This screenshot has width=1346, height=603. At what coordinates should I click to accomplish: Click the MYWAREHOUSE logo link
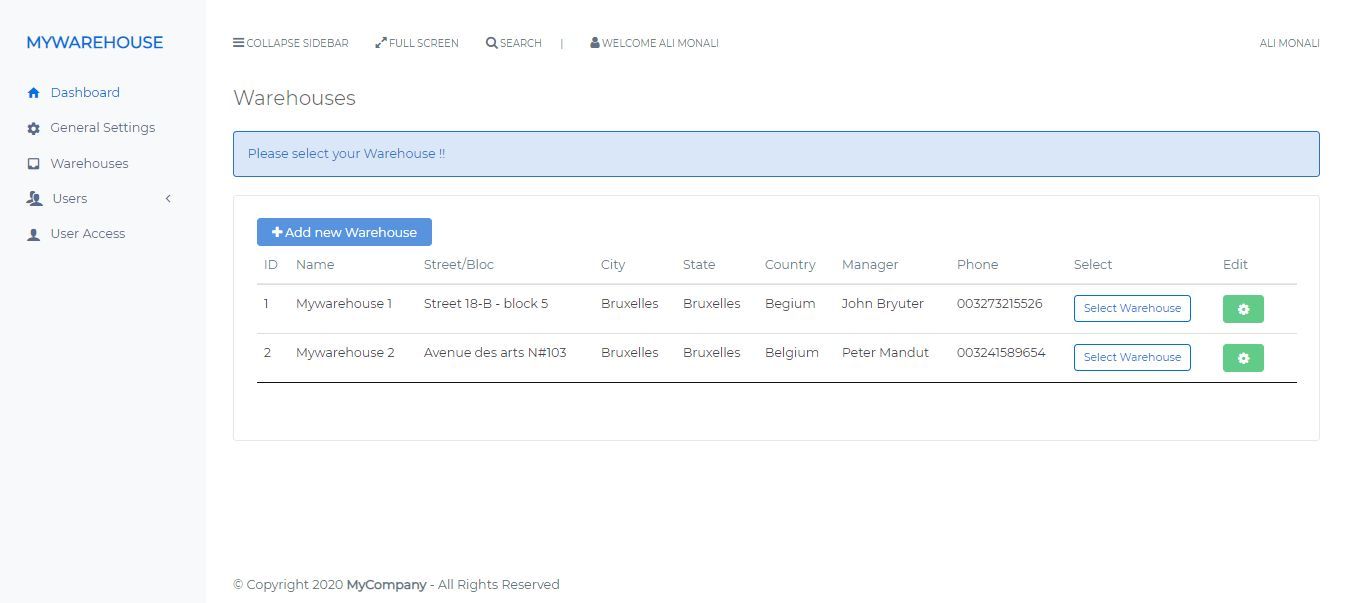(94, 42)
